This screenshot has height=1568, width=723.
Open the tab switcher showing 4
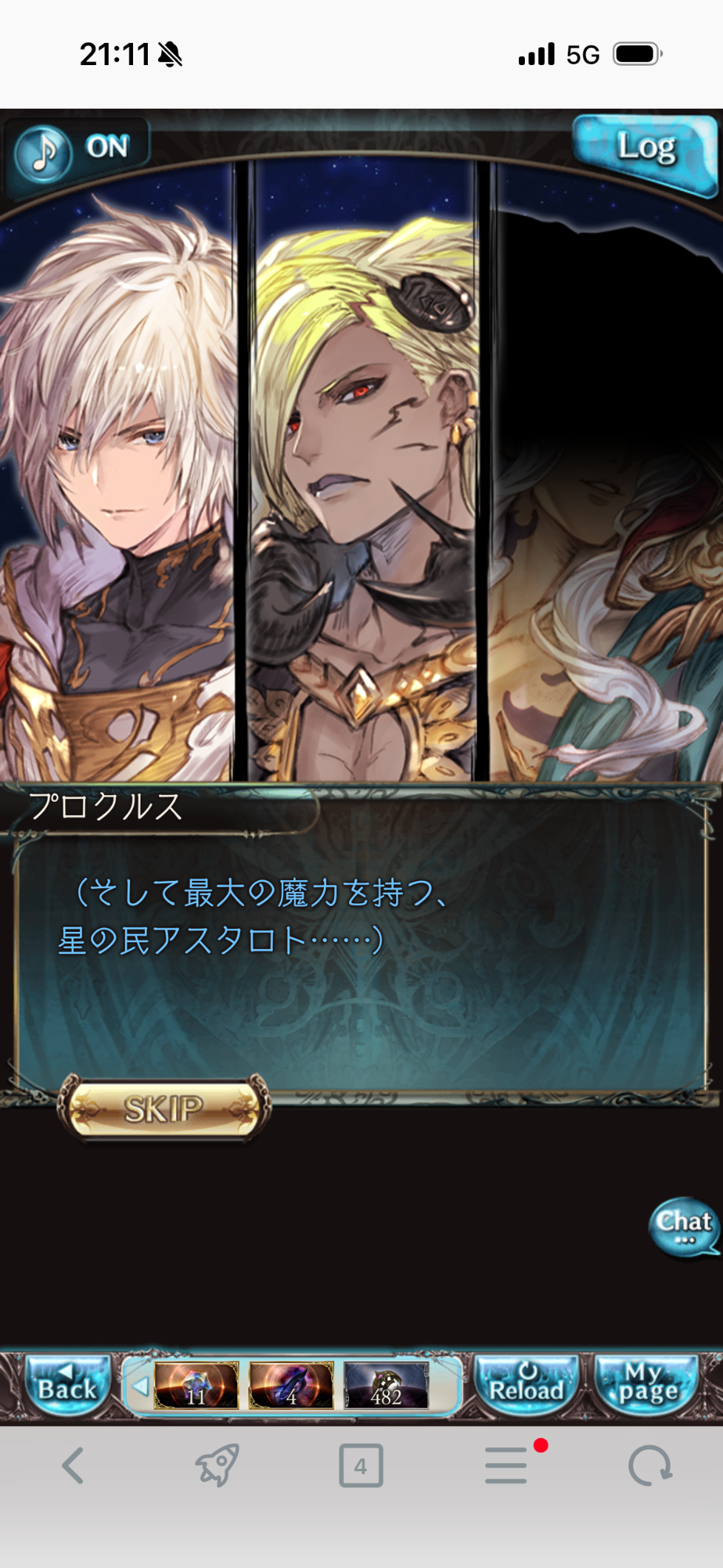coord(361,1465)
